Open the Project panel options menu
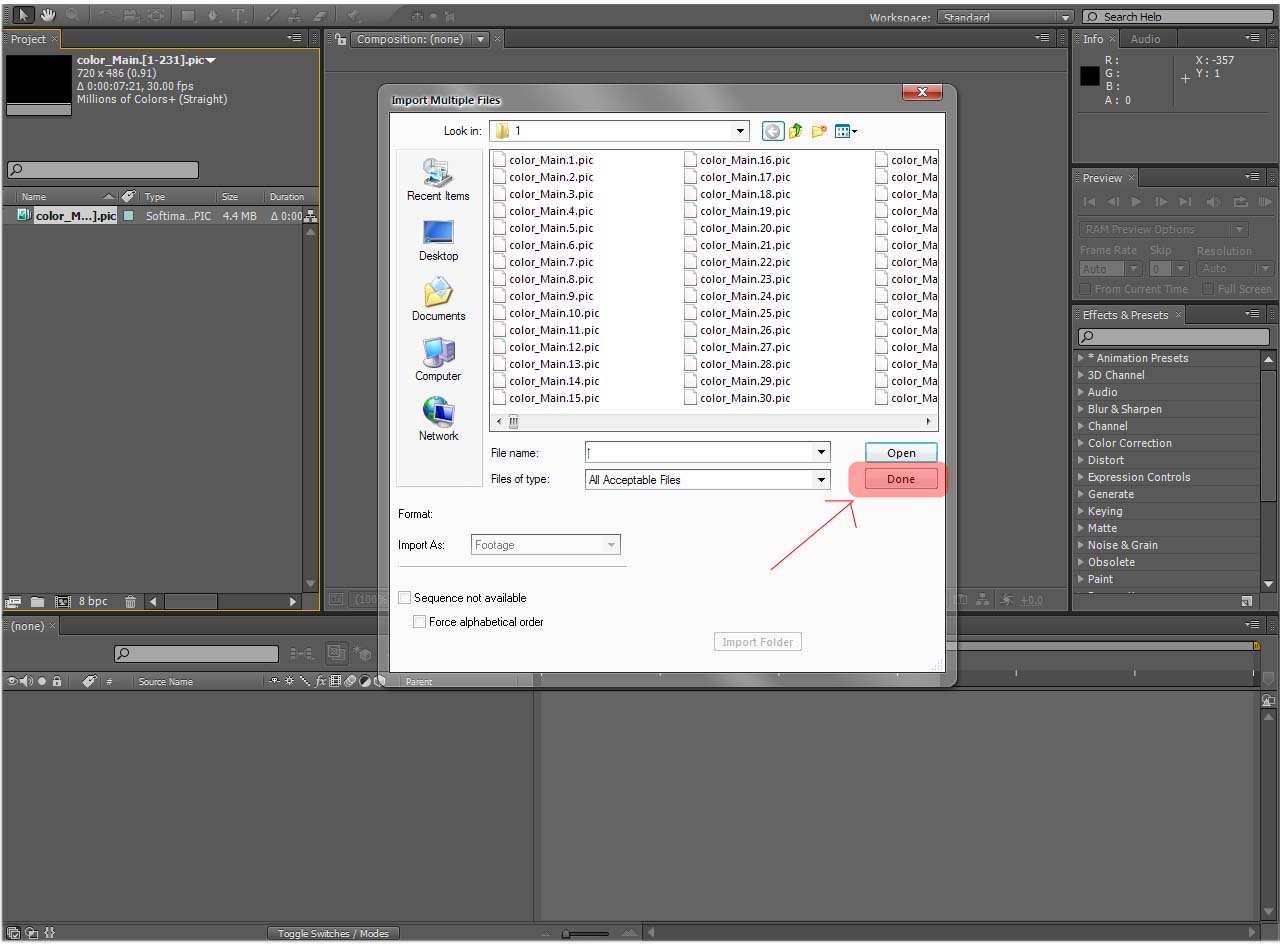 coord(294,38)
